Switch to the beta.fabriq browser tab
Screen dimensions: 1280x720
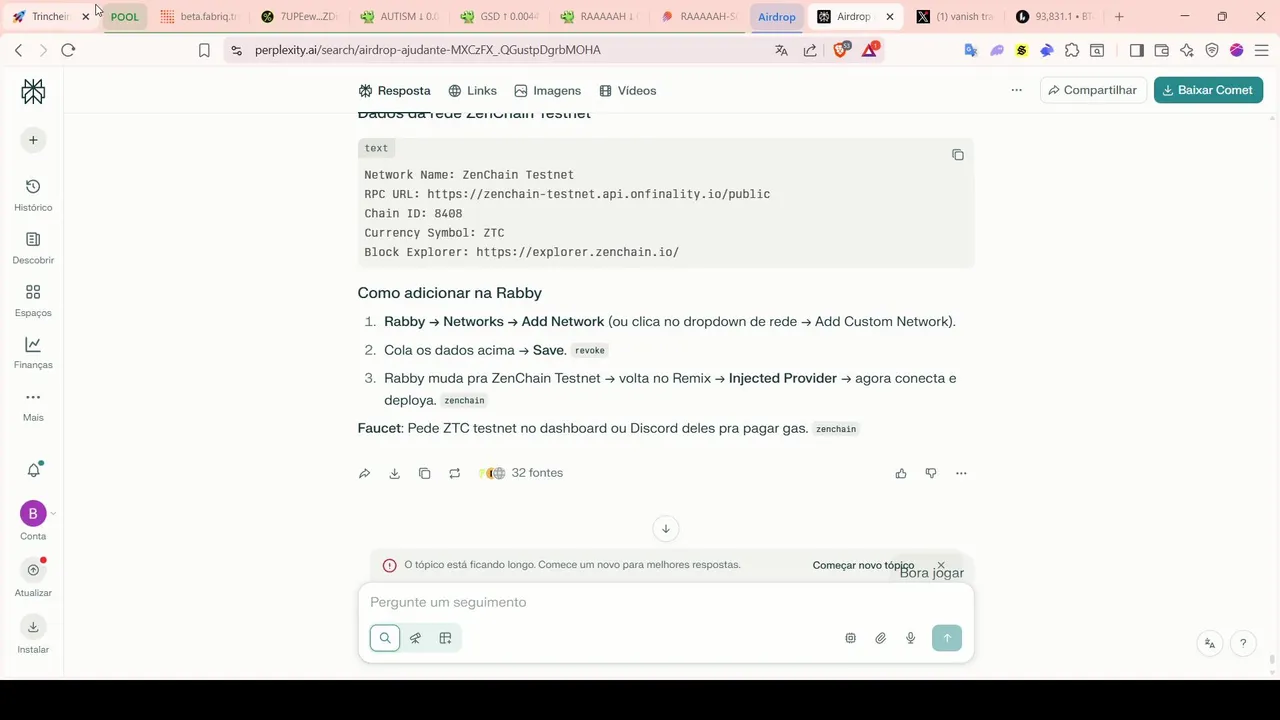point(199,17)
